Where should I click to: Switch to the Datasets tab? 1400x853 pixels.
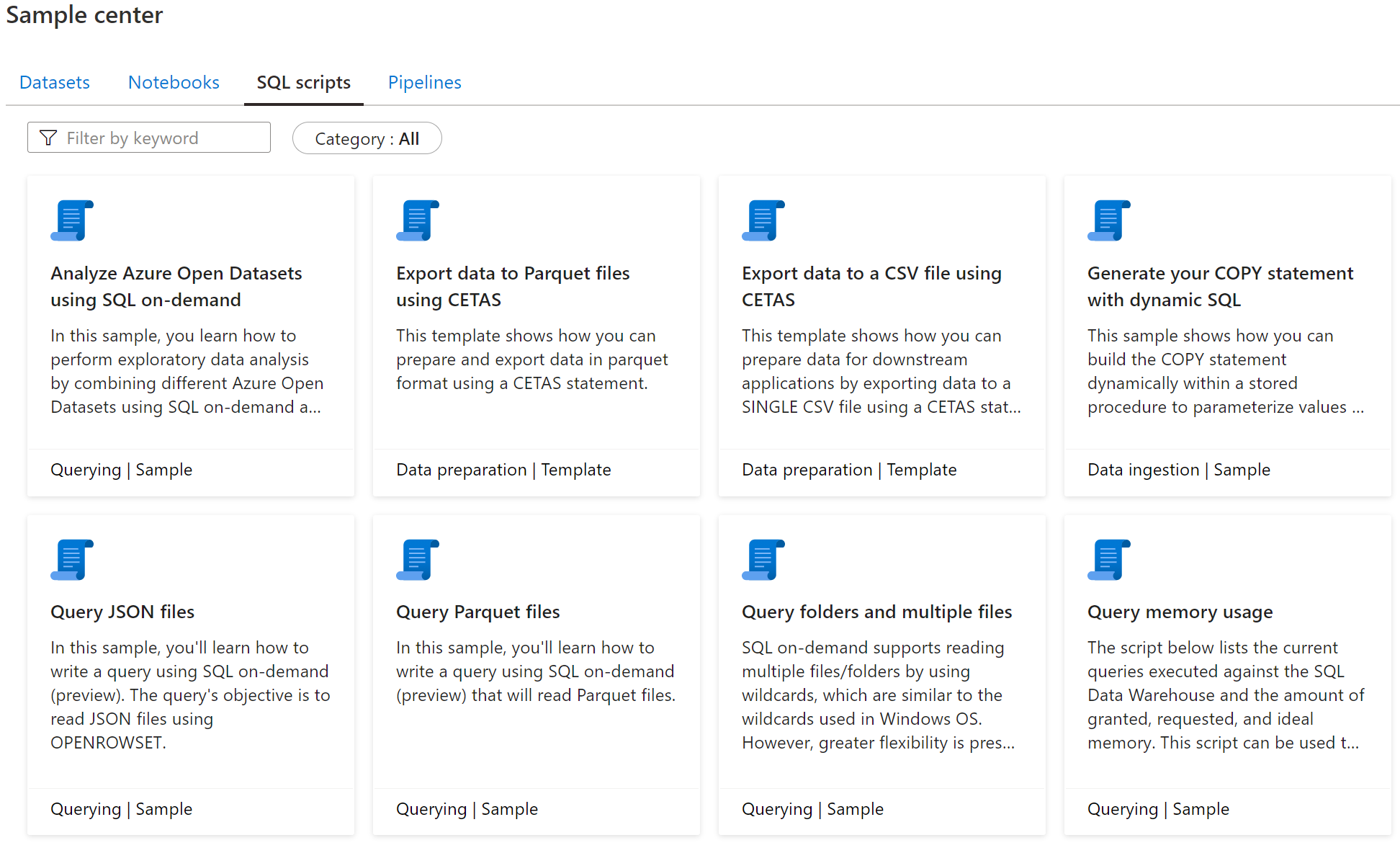point(55,82)
